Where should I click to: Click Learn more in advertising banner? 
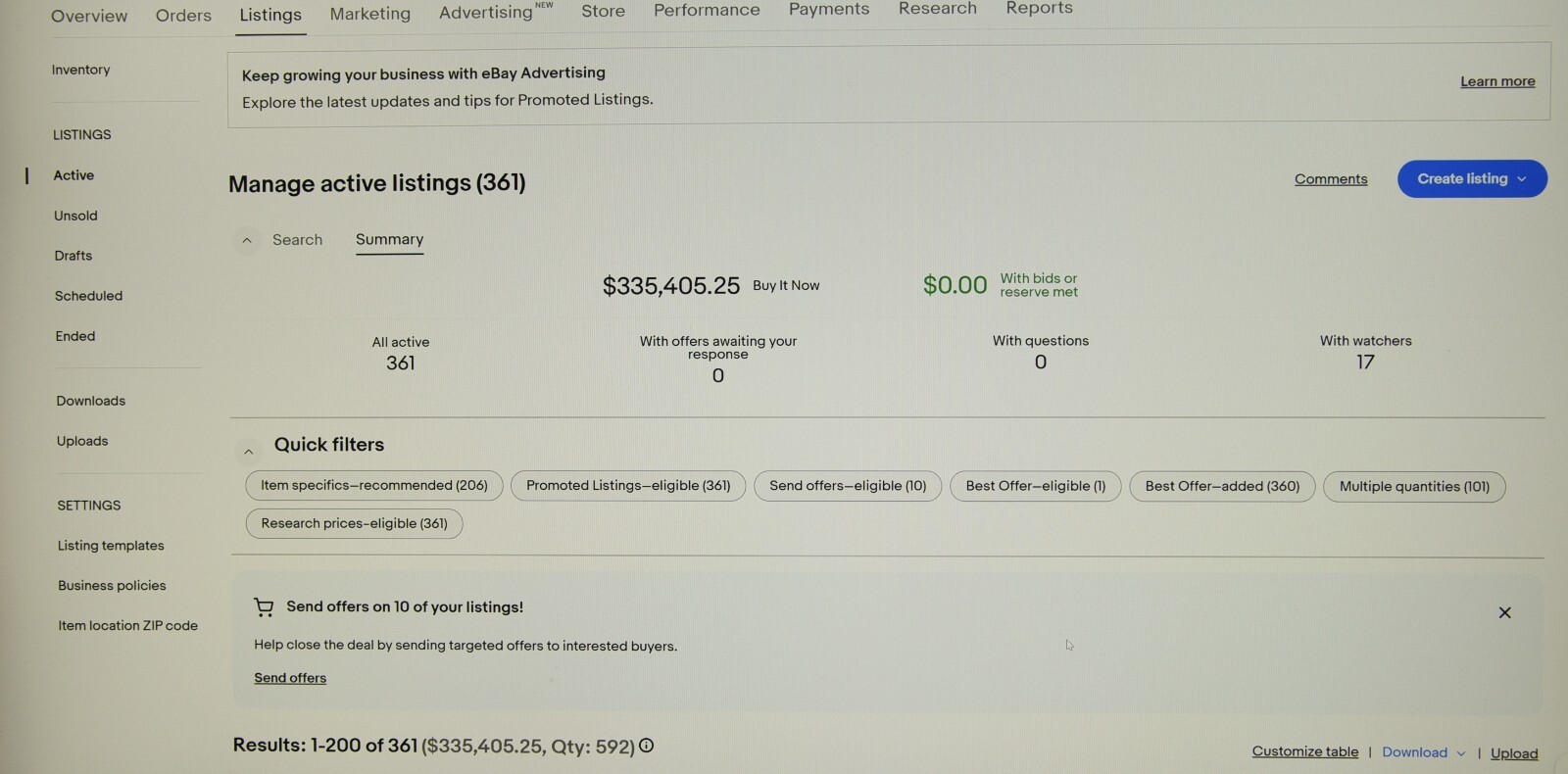pos(1497,81)
